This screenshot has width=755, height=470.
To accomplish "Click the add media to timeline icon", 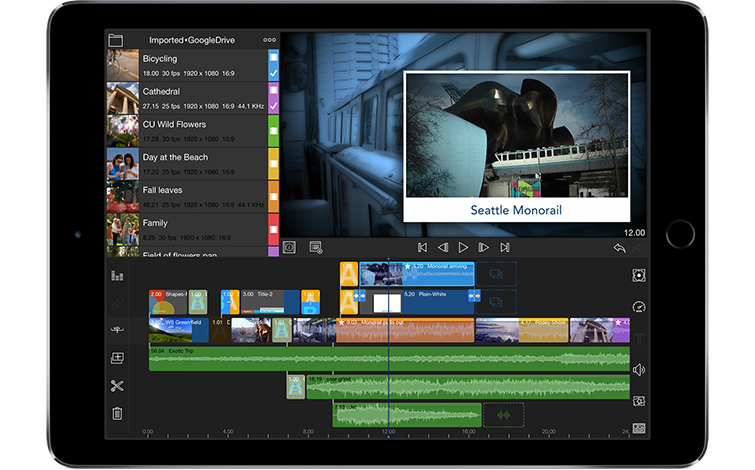I will [x=117, y=357].
